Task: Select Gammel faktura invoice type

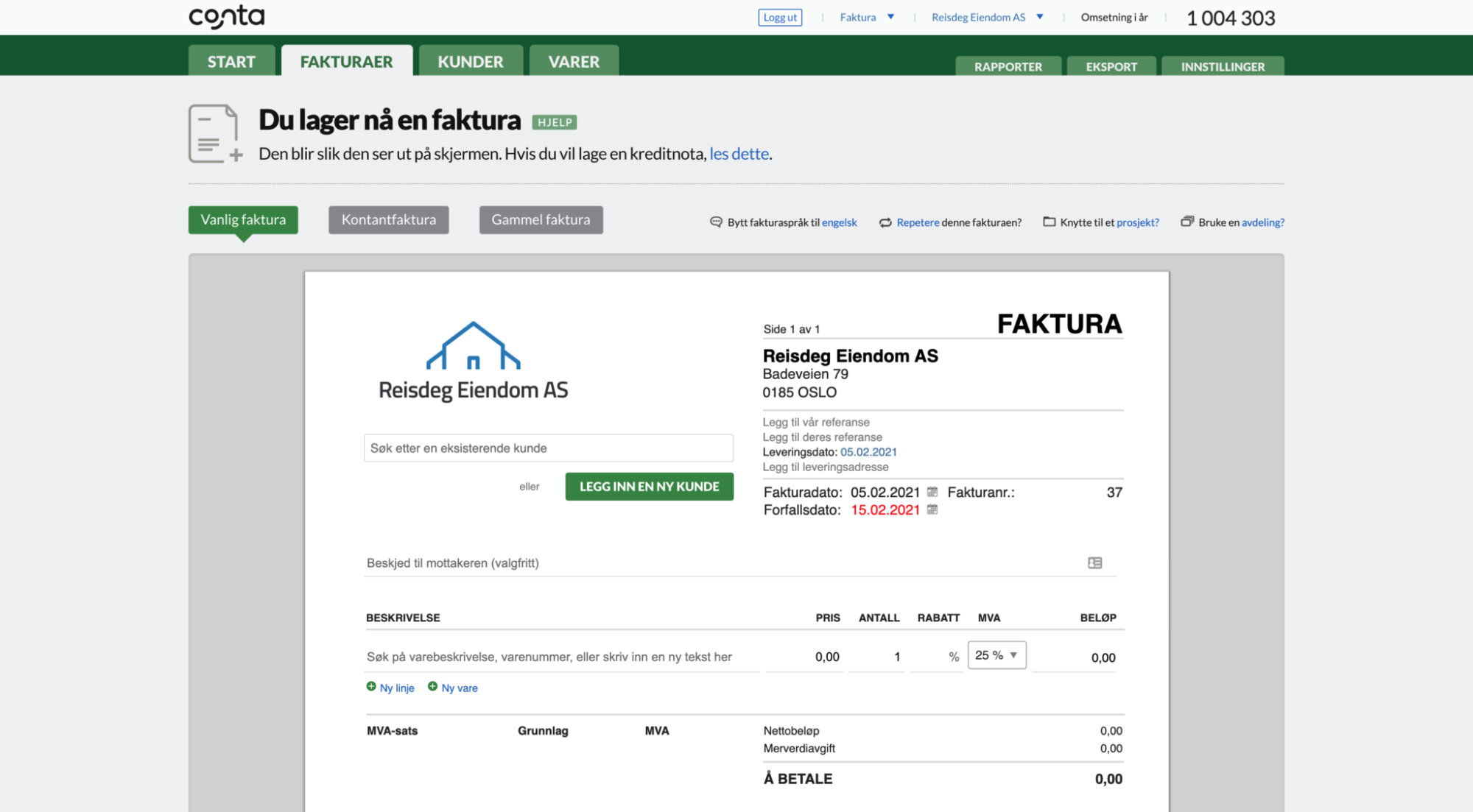Action: click(x=541, y=219)
